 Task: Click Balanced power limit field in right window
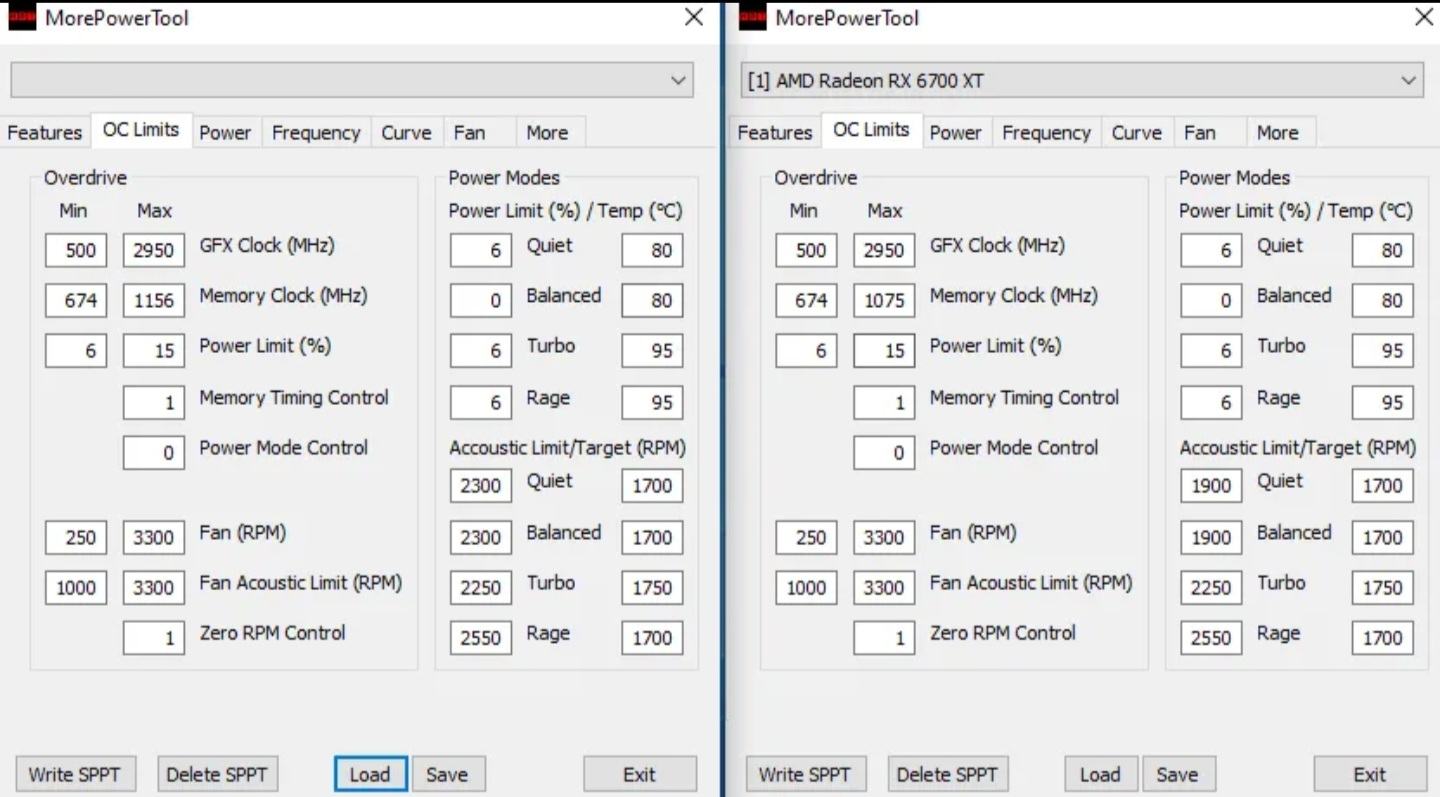click(x=1211, y=300)
